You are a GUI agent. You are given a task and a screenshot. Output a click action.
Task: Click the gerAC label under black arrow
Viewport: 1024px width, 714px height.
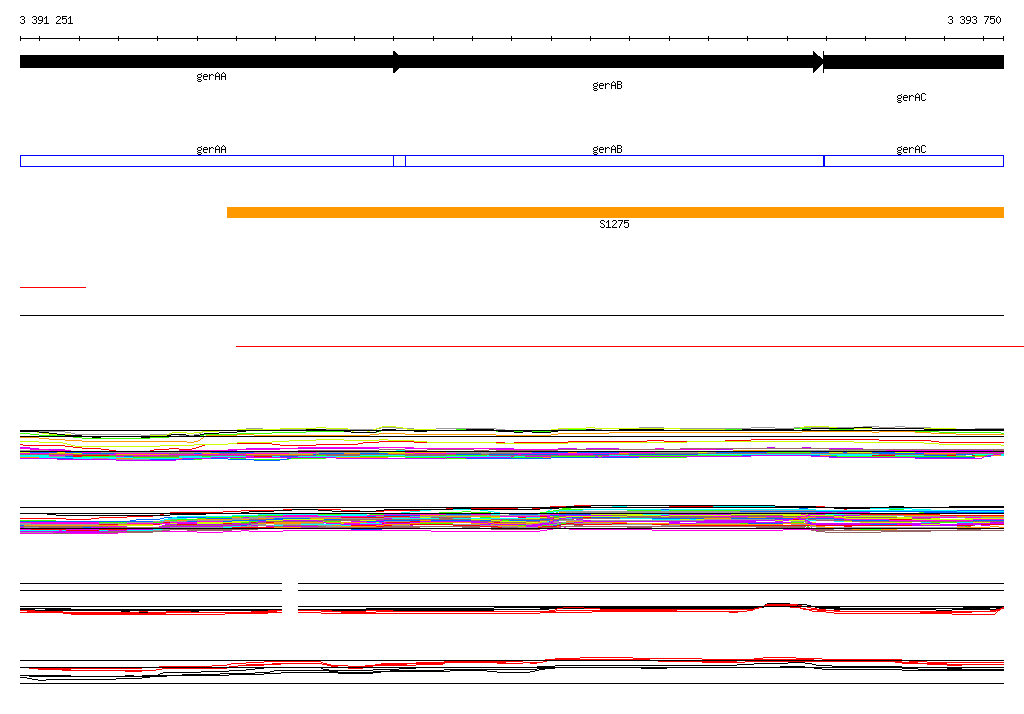pos(911,97)
